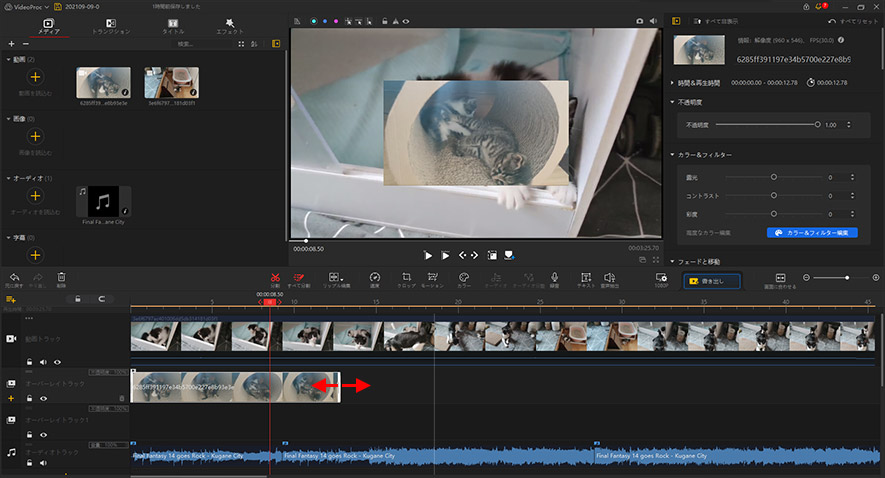Switch to the トランジション tab
This screenshot has width=885, height=478.
(111, 25)
